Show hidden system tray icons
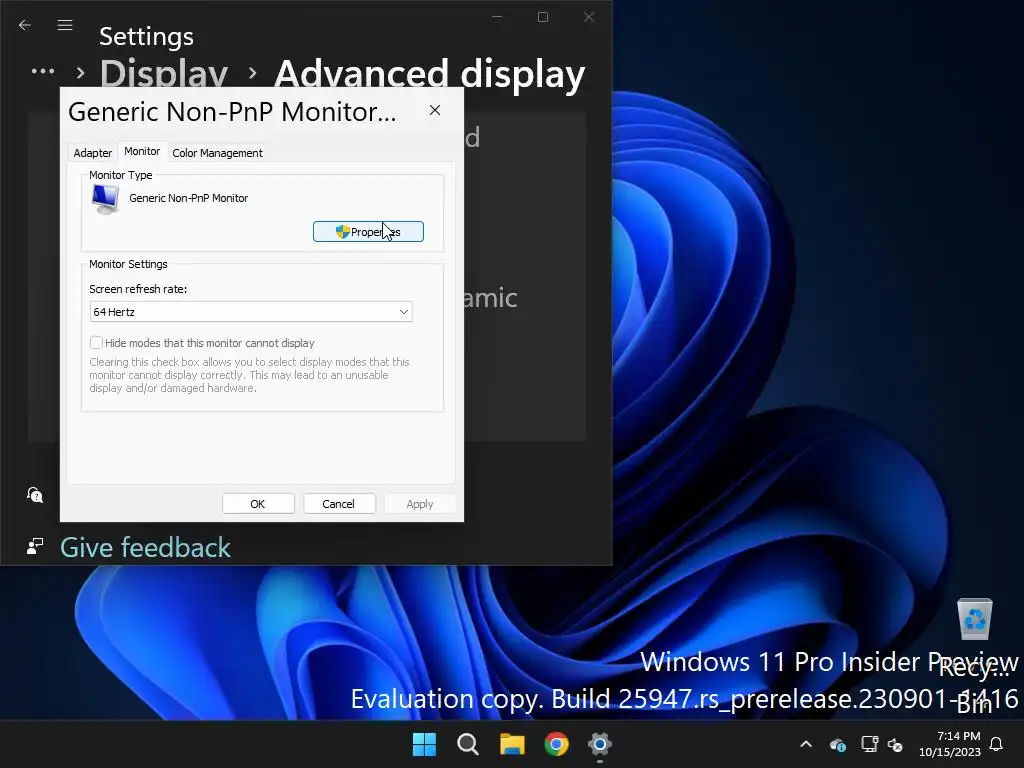 806,744
